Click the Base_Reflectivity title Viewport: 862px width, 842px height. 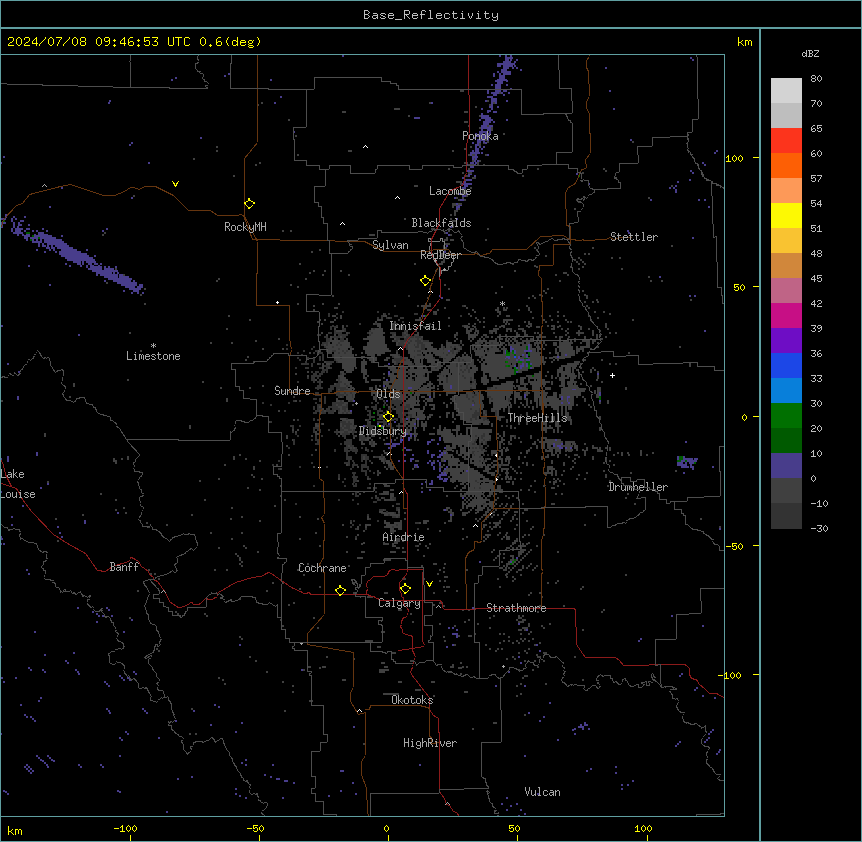coord(431,15)
